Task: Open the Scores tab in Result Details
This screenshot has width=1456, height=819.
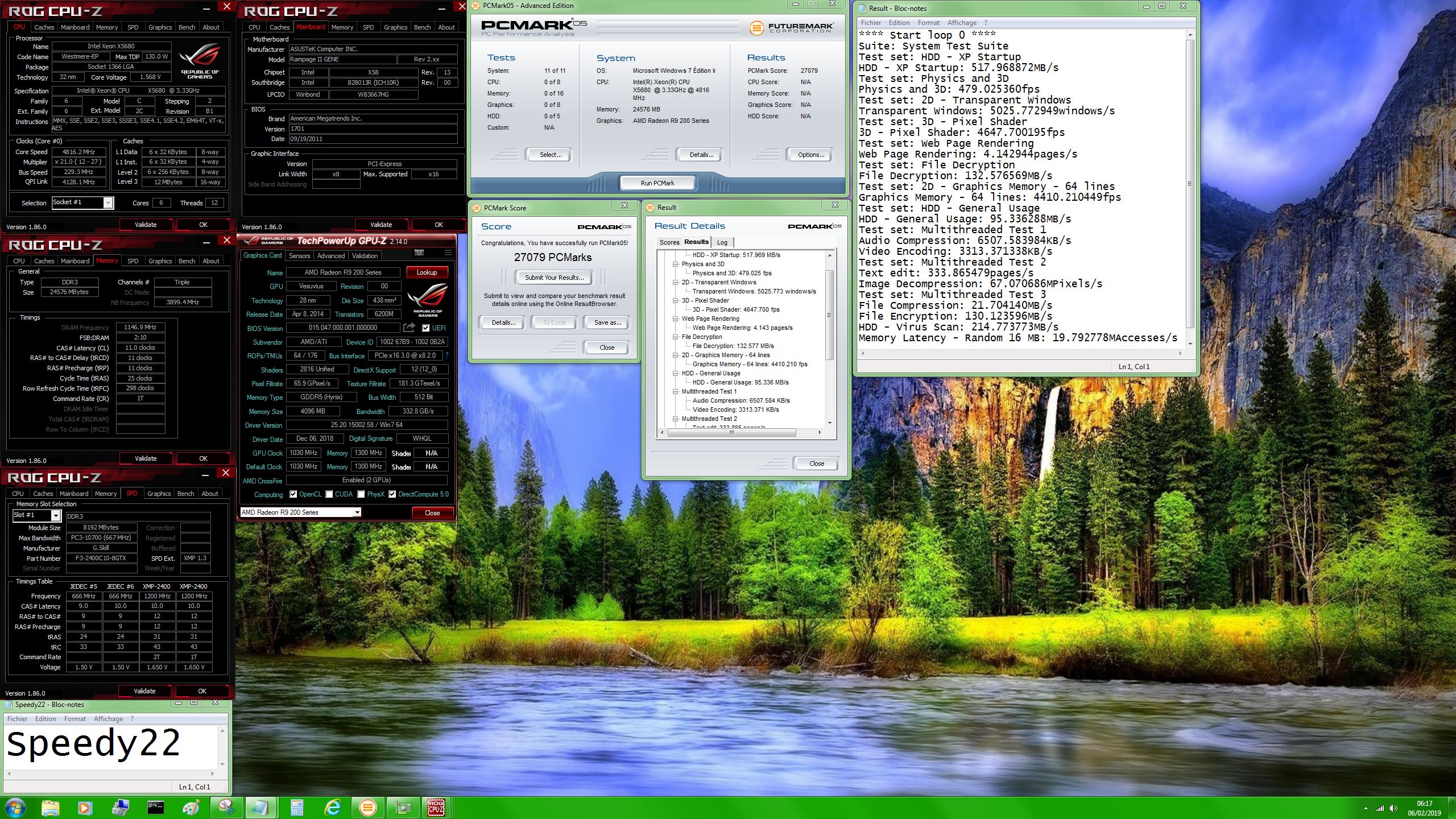Action: [669, 242]
